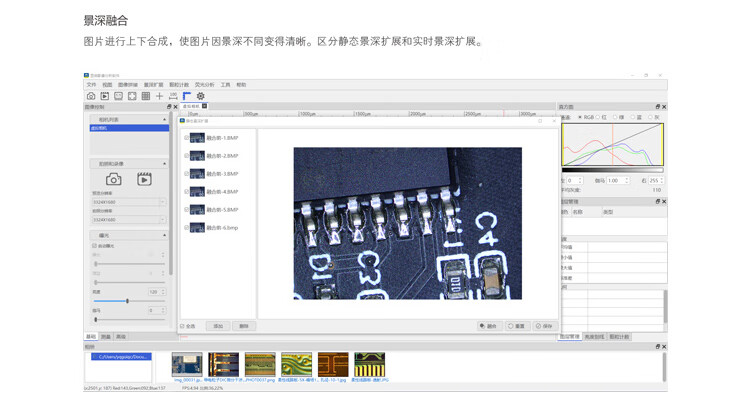Toggle checkbox for 融合前-5.BMP in the list
Viewport: 750px width, 404px height.
(x=187, y=209)
